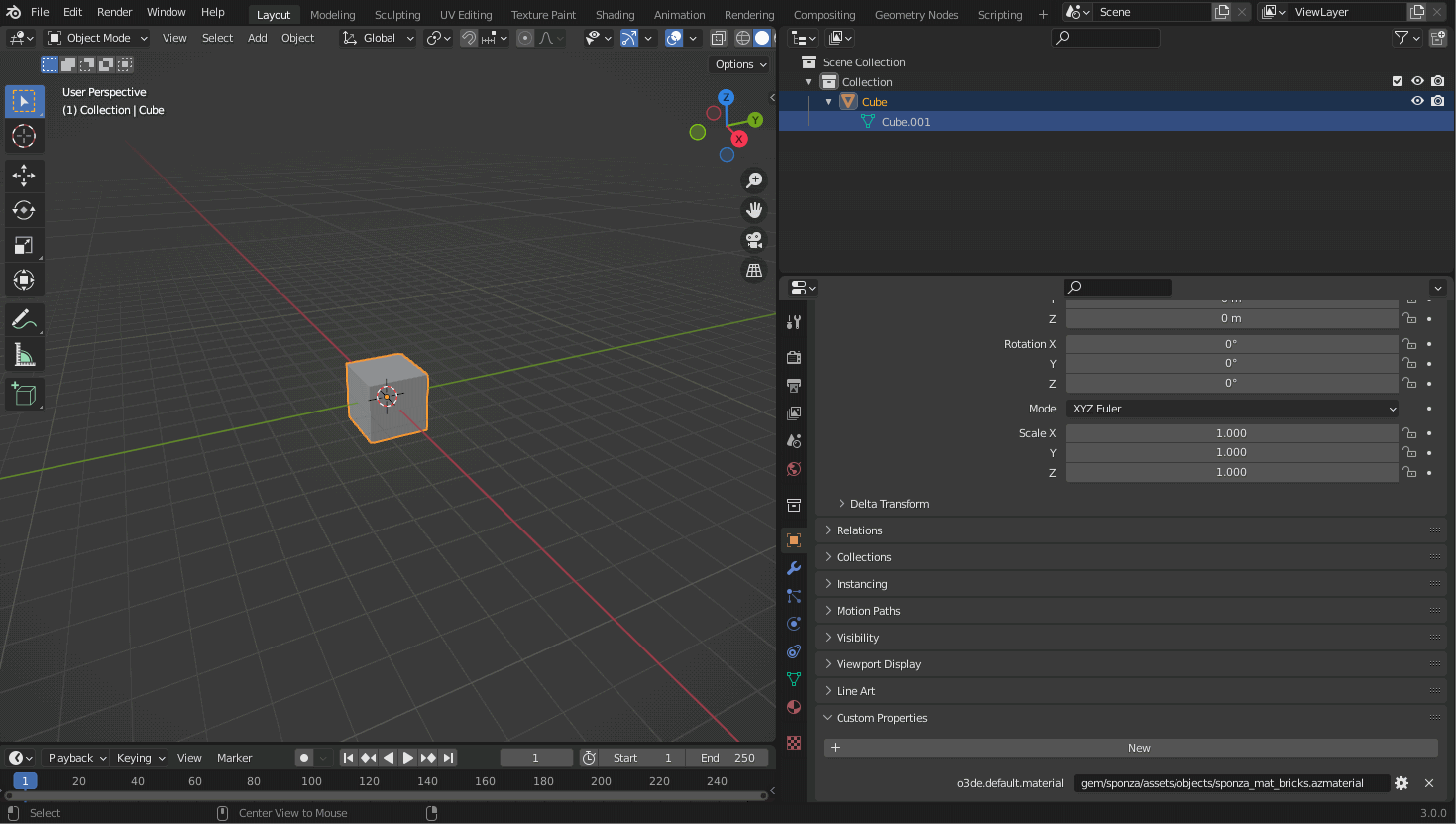Click the New custom property button
Screen dimensions: 1456x824
pyautogui.click(x=1138, y=747)
